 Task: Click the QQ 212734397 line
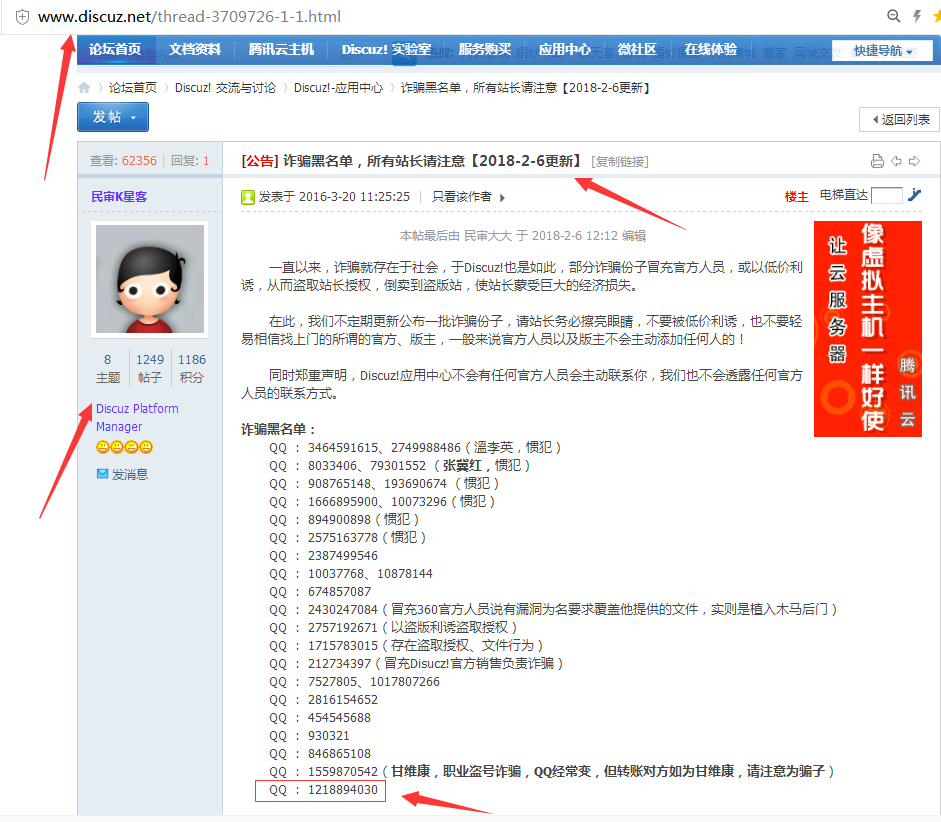point(416,664)
